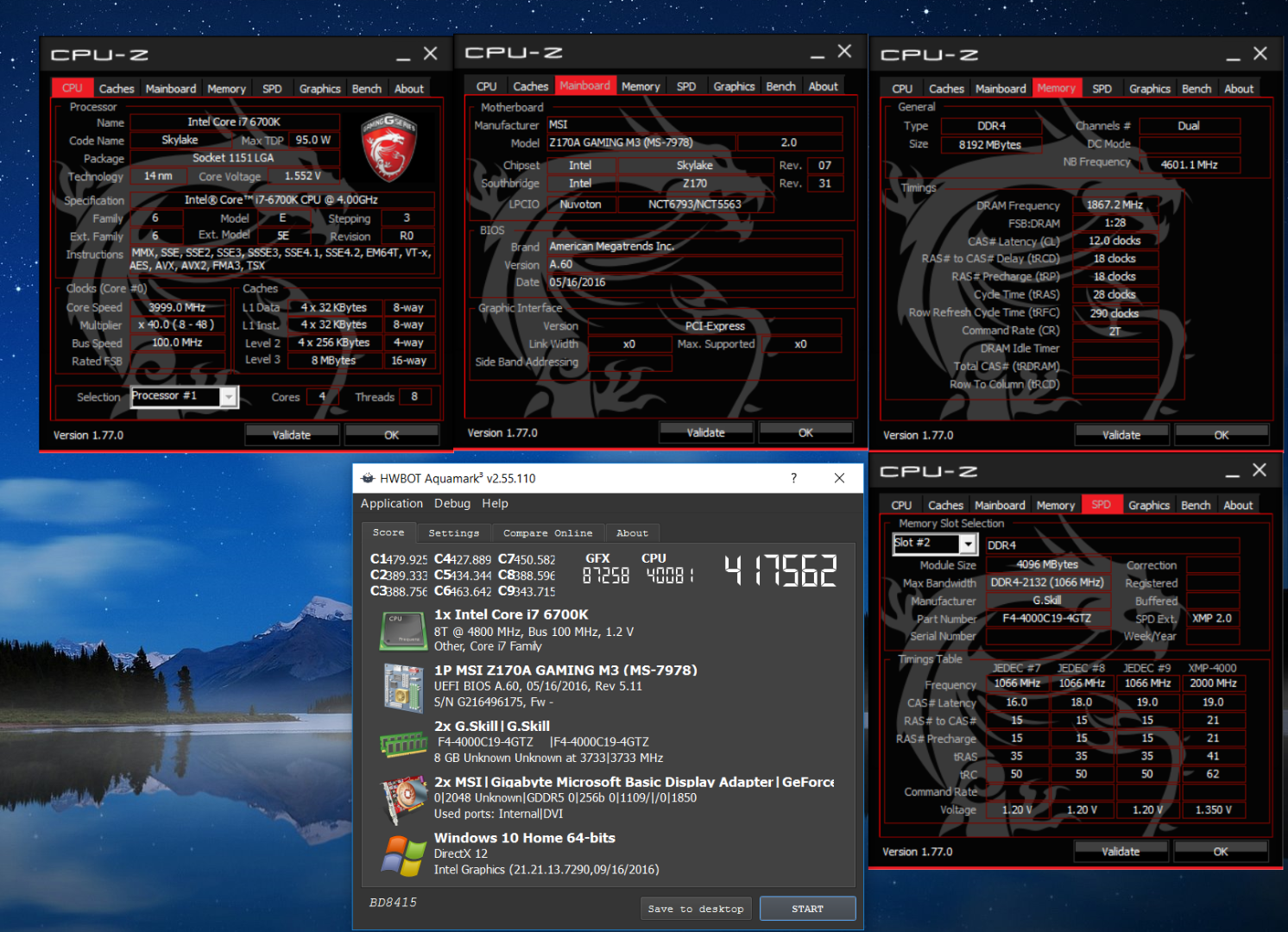Click the XMP-4000 voltage 1.350 V cell
Viewport: 1288px width, 932px height.
tap(1213, 809)
